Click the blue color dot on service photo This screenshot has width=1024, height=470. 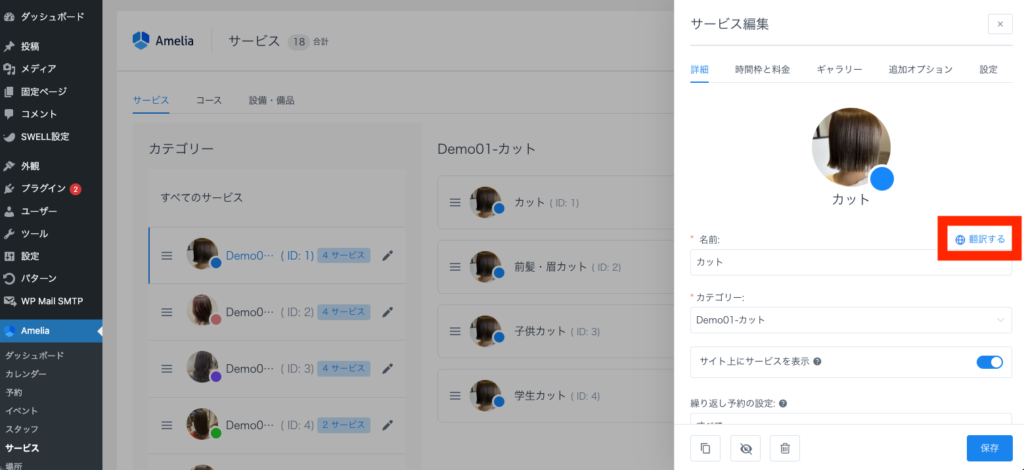881,179
